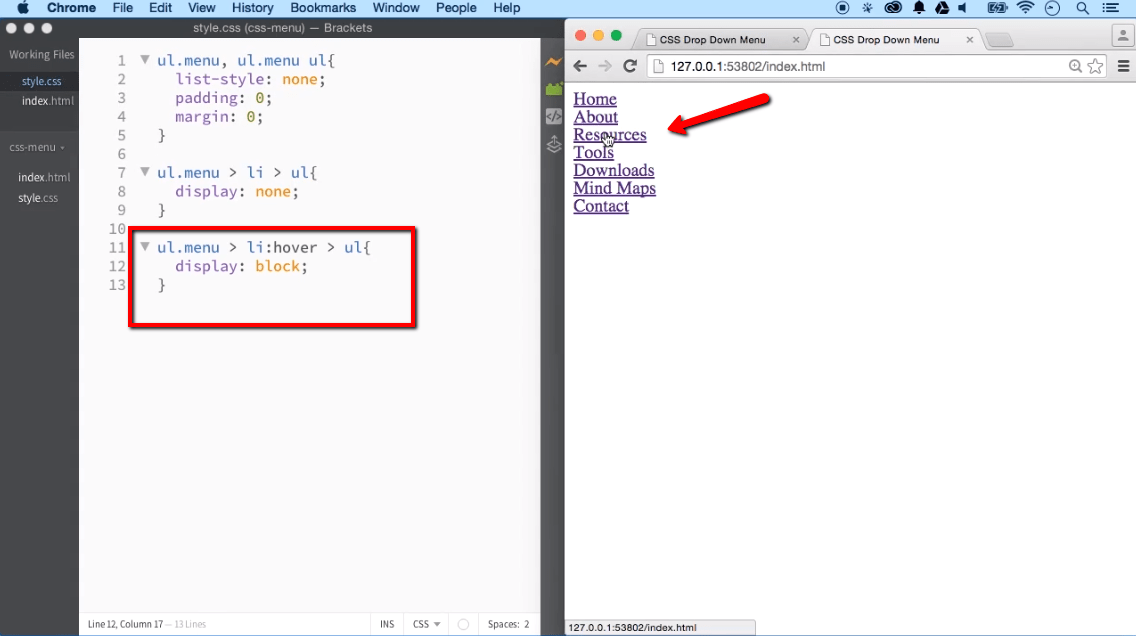Open Chrome's hamburger menu

click(1123, 66)
